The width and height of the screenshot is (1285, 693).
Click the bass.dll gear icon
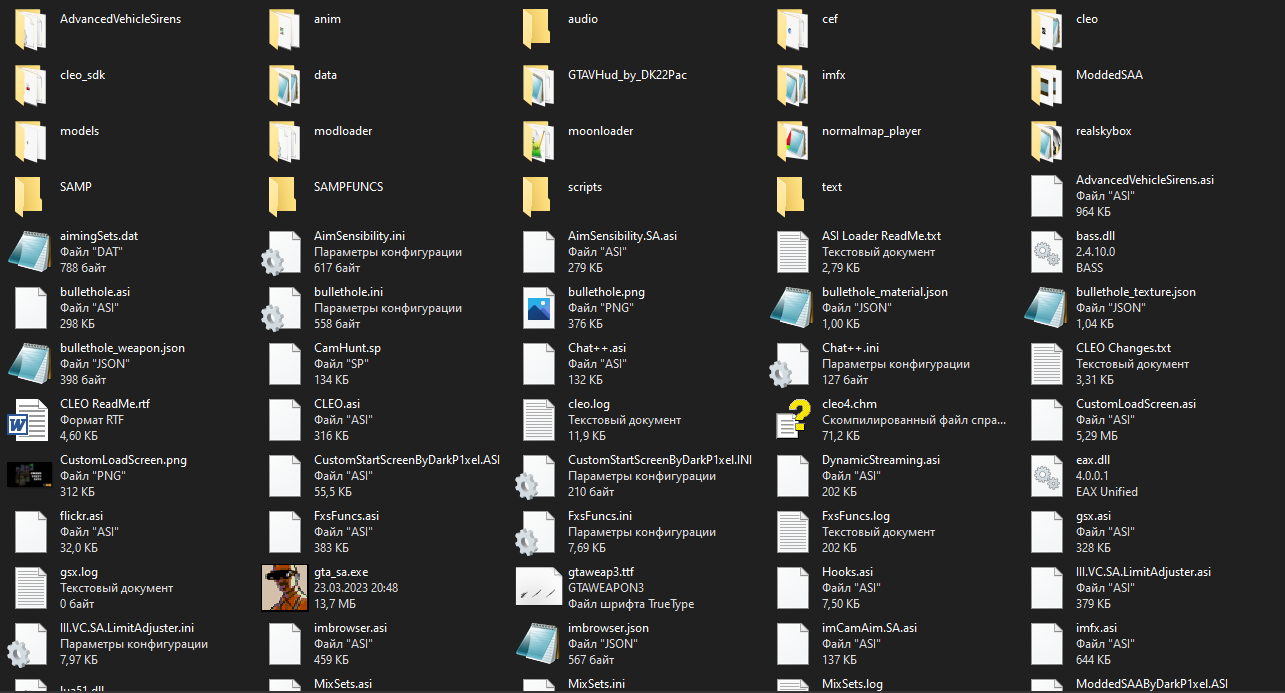pos(1046,251)
